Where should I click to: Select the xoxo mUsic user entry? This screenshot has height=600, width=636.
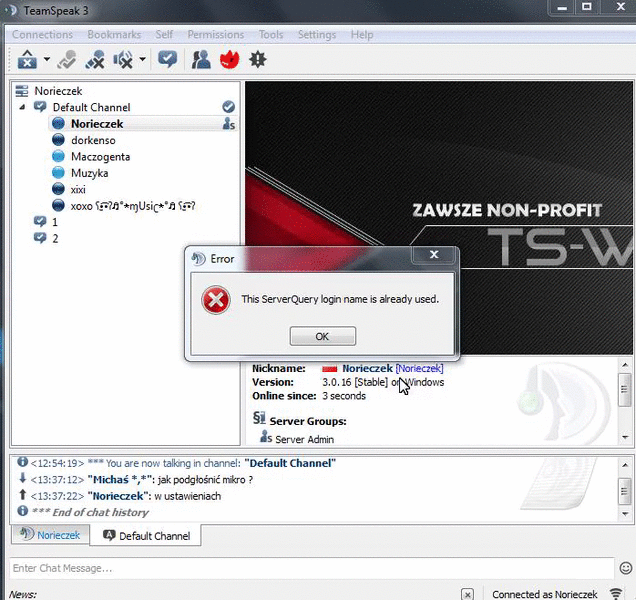[133, 206]
